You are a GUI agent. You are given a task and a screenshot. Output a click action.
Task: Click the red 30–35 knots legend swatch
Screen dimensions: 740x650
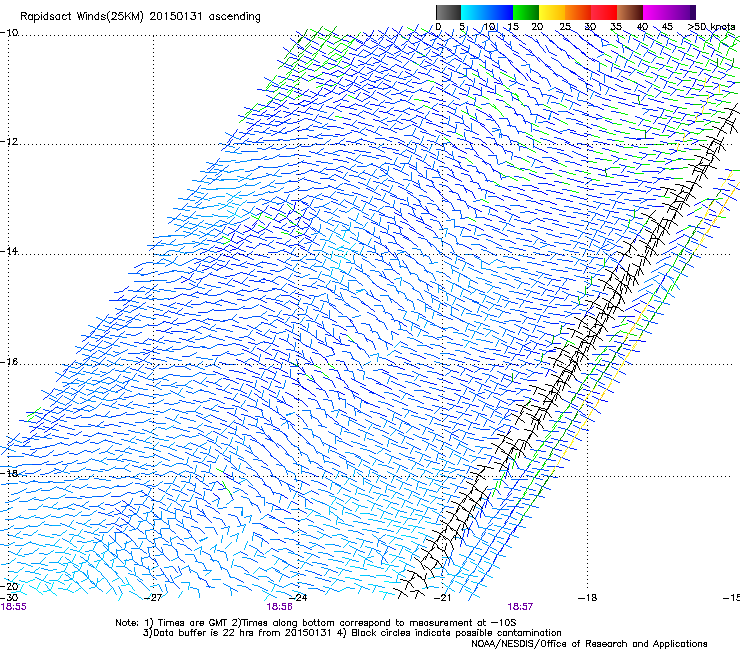[x=604, y=12]
